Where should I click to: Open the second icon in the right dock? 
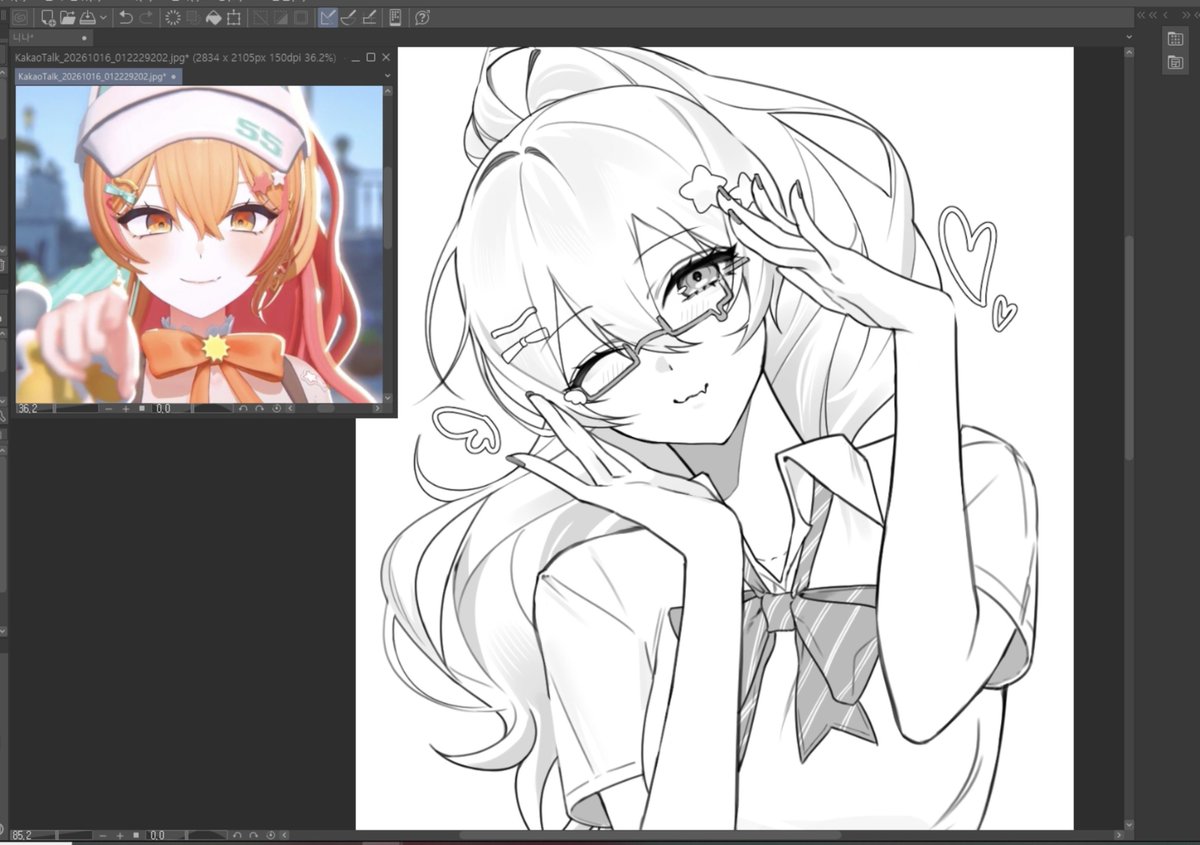(x=1175, y=63)
